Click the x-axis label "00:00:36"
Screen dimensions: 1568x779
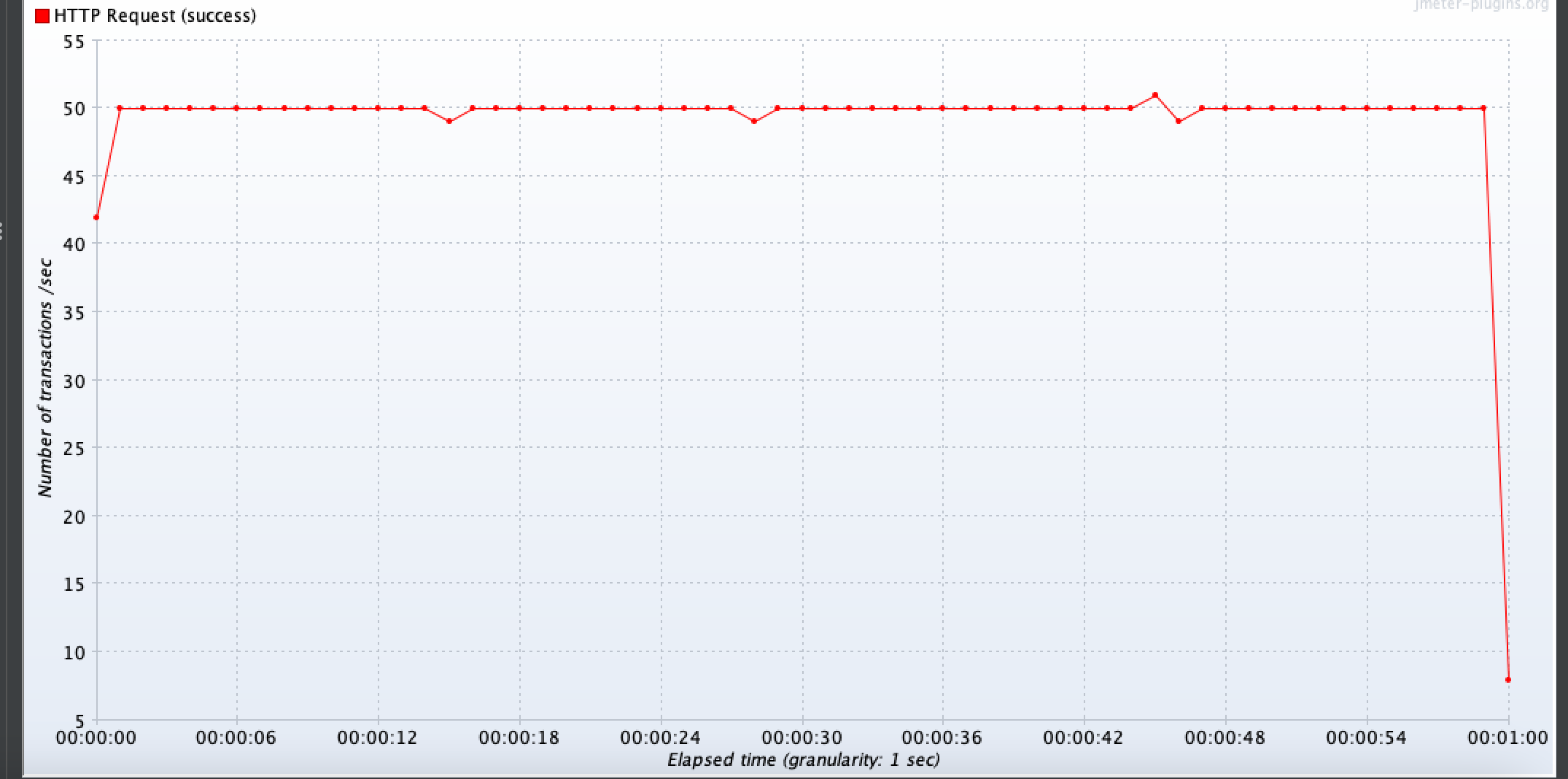click(942, 737)
